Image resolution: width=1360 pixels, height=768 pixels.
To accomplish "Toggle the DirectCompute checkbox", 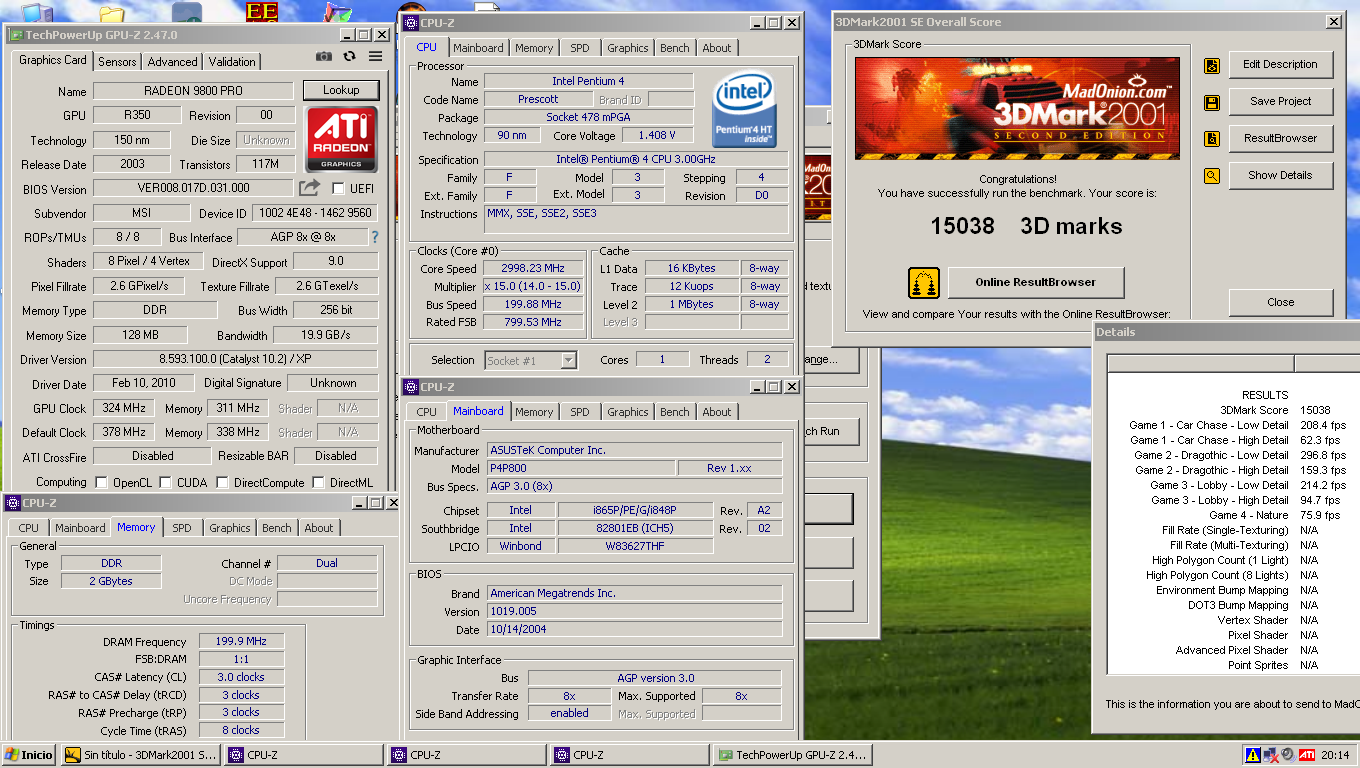I will click(222, 483).
